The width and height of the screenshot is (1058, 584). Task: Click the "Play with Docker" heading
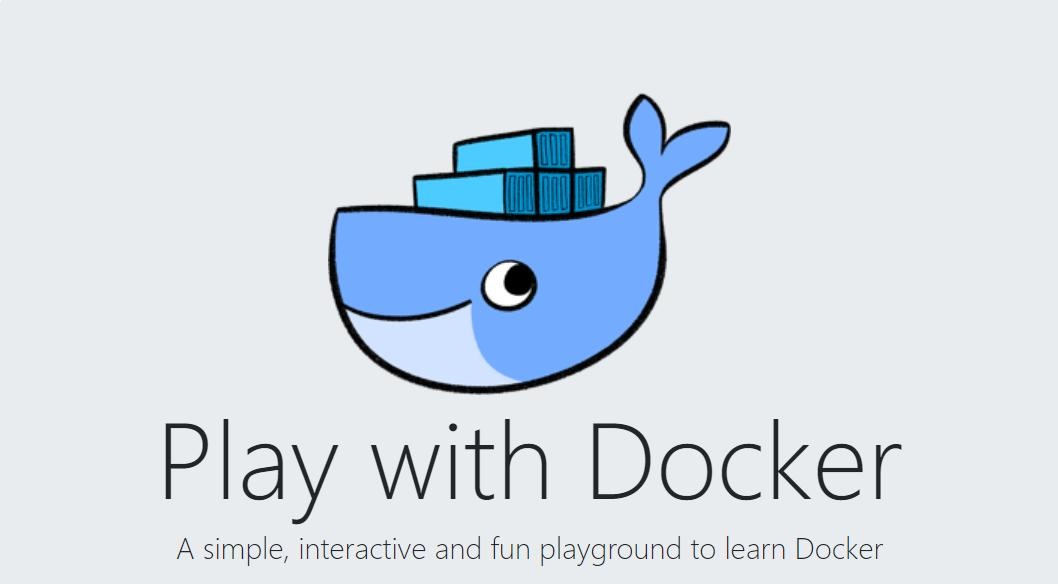pyautogui.click(x=531, y=469)
